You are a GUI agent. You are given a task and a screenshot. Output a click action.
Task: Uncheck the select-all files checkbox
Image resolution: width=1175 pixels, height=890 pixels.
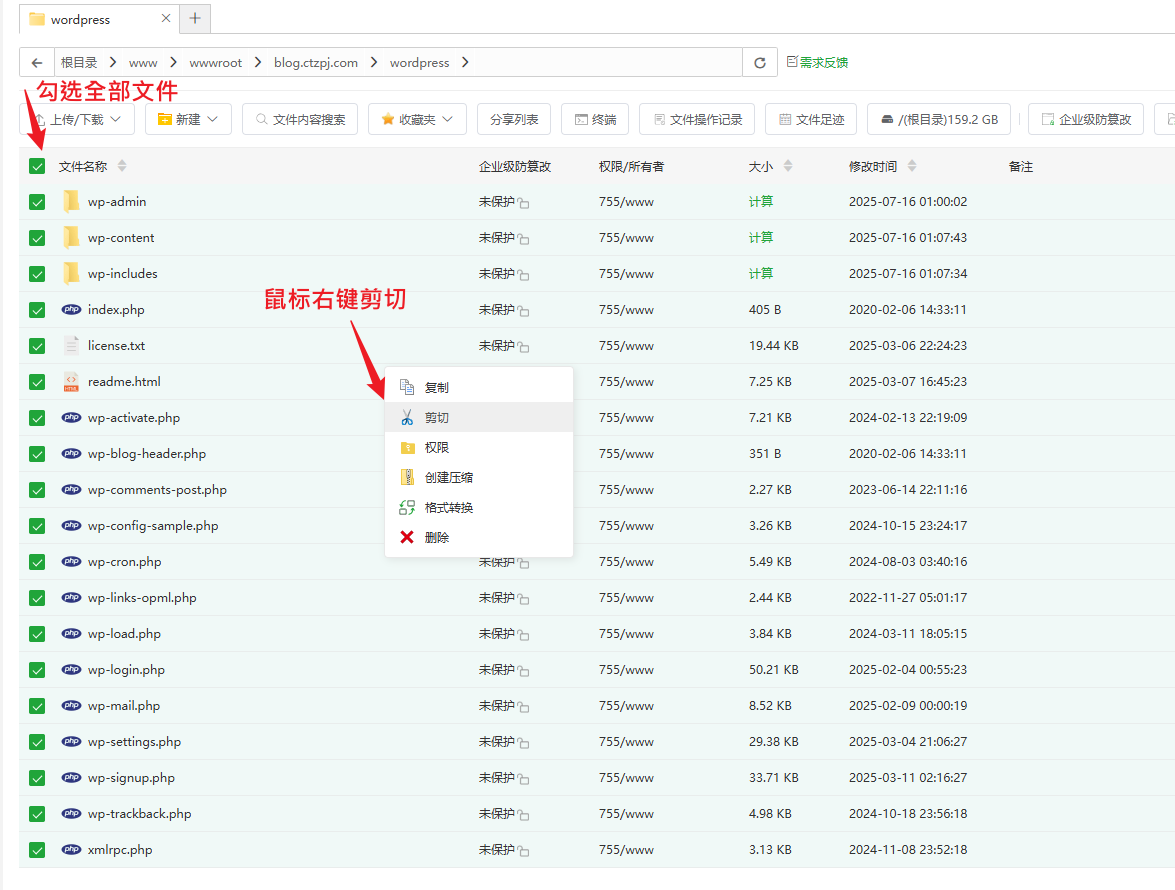point(37,166)
